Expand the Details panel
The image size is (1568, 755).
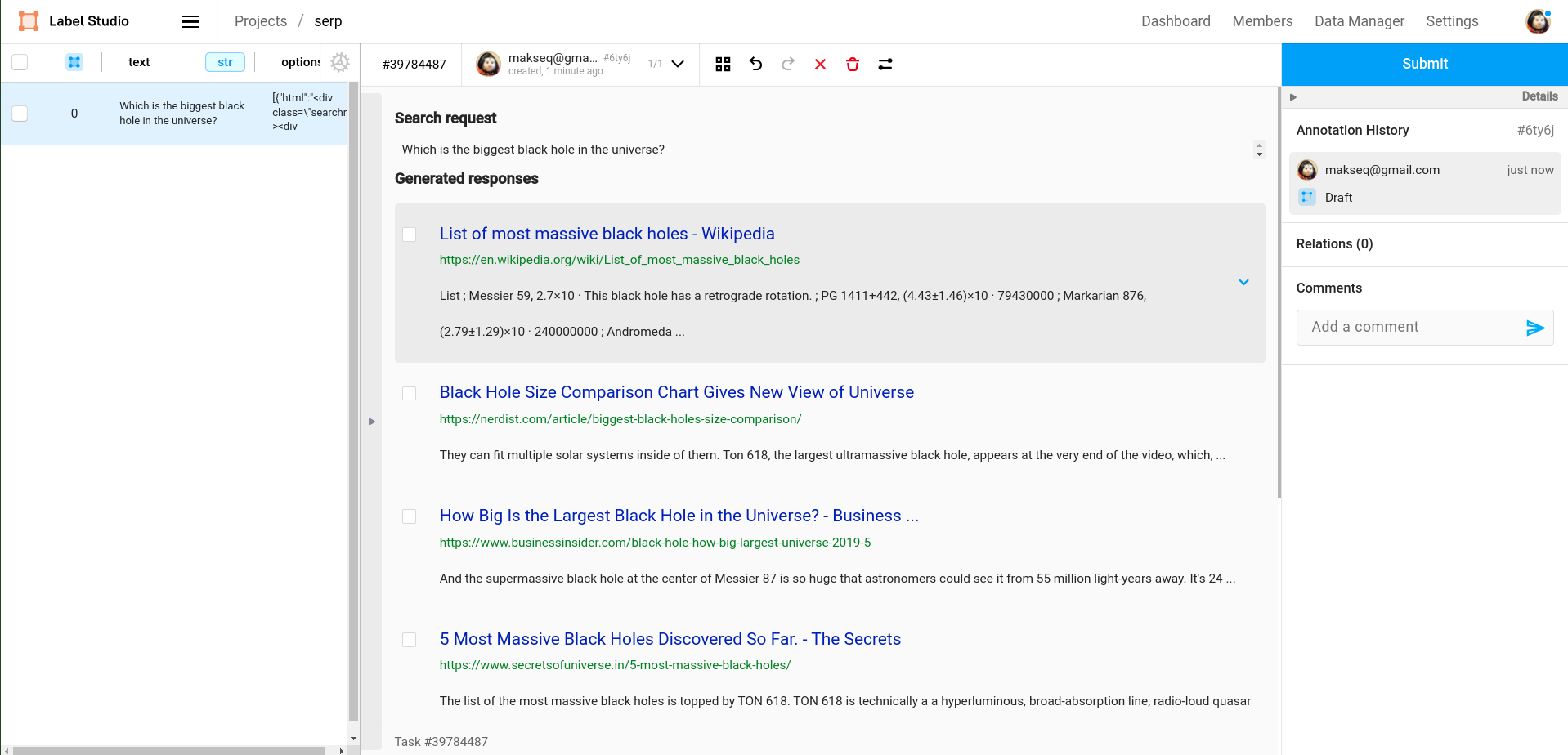tap(1294, 96)
